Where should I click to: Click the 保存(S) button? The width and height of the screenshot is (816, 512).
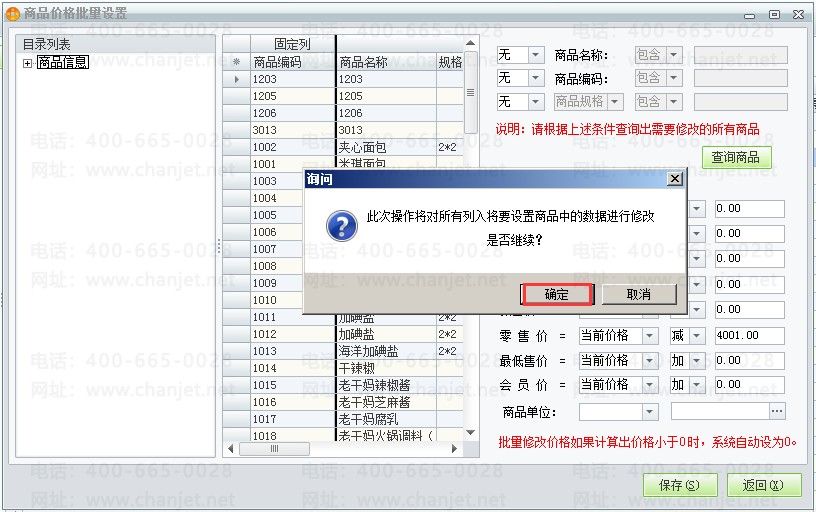679,485
